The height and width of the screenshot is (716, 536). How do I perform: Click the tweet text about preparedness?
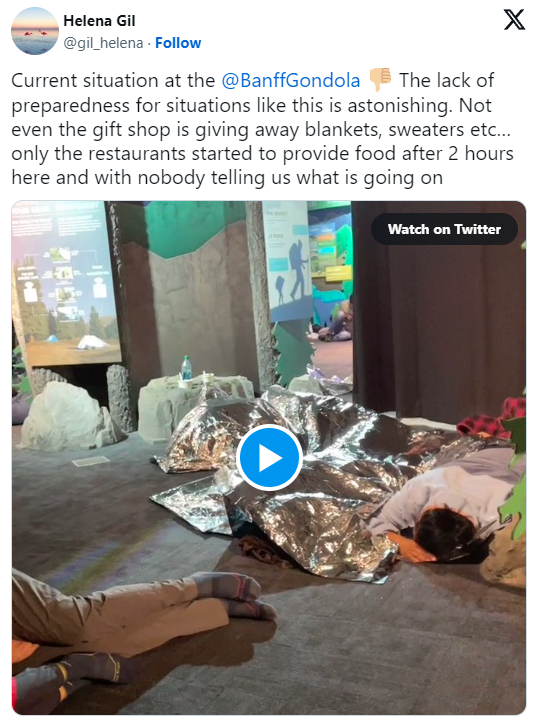point(263,129)
